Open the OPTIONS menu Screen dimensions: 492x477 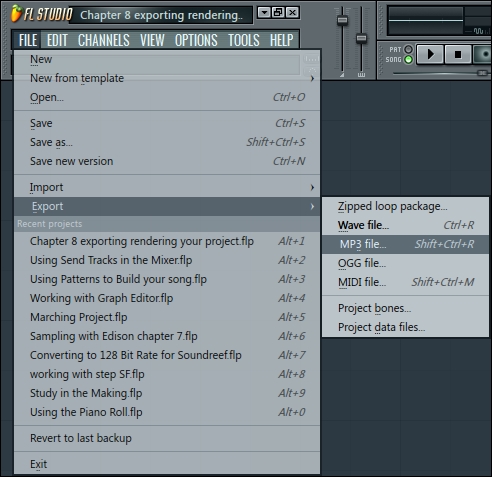196,40
